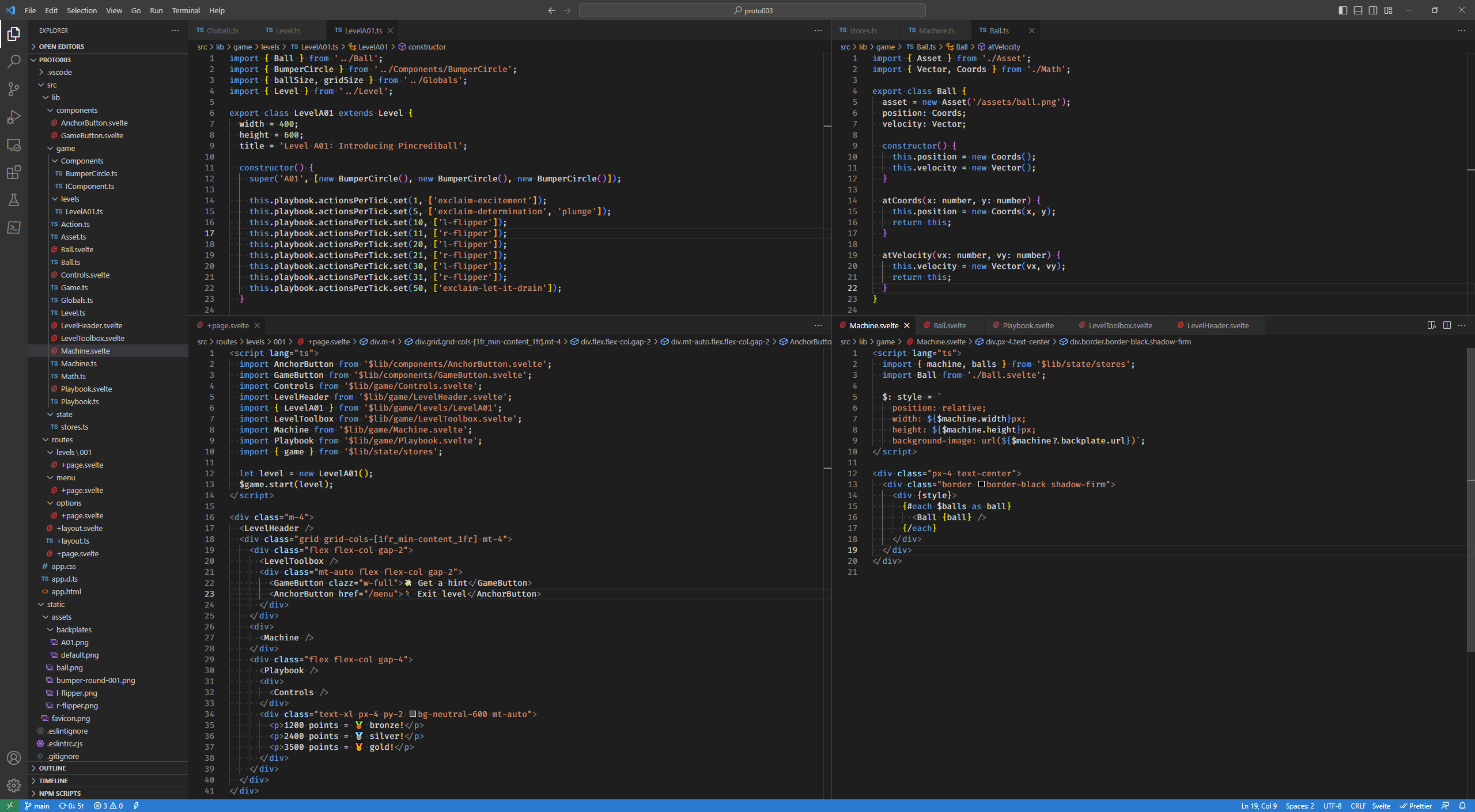Change language mode via Svelte status item
This screenshot has width=1475, height=812.
pyautogui.click(x=1381, y=806)
